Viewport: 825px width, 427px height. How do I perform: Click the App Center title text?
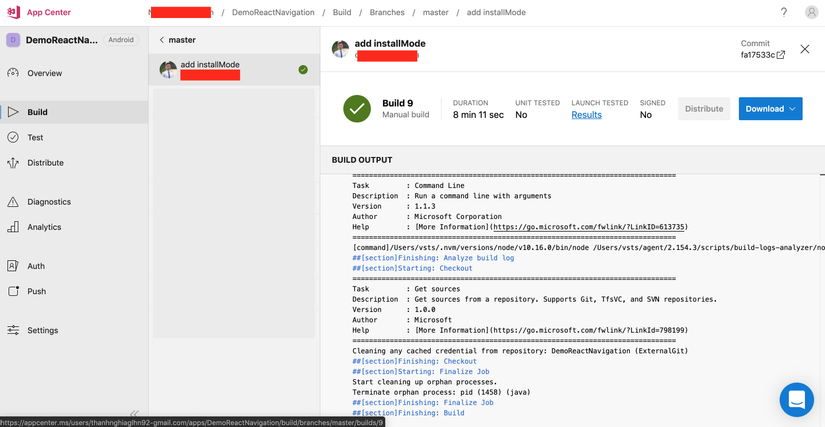point(48,13)
